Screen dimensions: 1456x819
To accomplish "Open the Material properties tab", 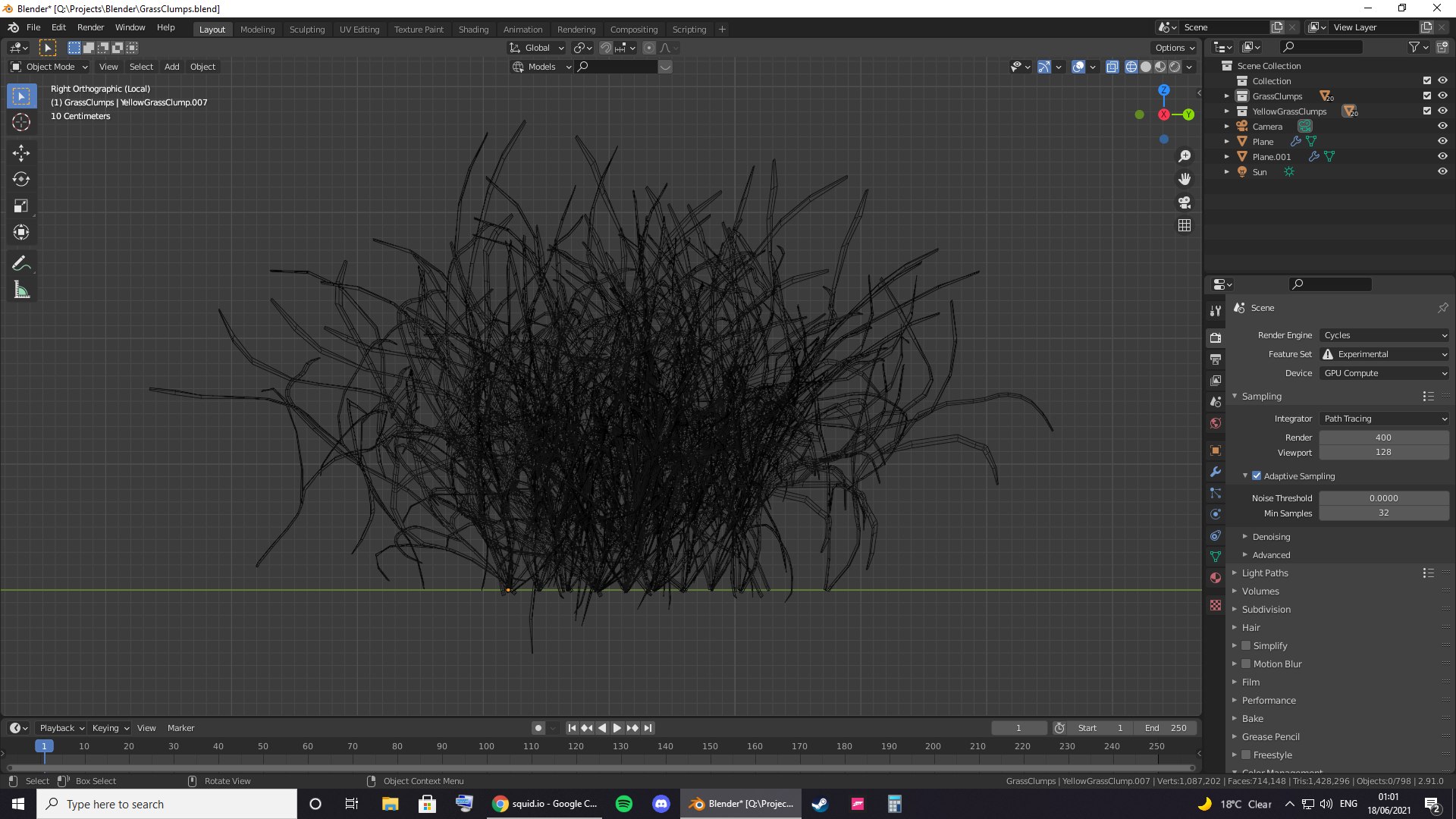I will click(x=1216, y=578).
